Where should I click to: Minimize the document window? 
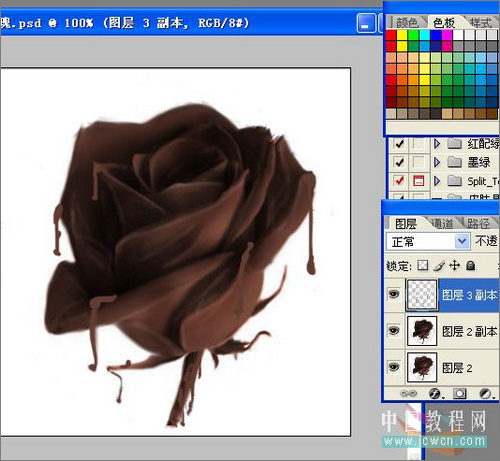tap(365, 23)
